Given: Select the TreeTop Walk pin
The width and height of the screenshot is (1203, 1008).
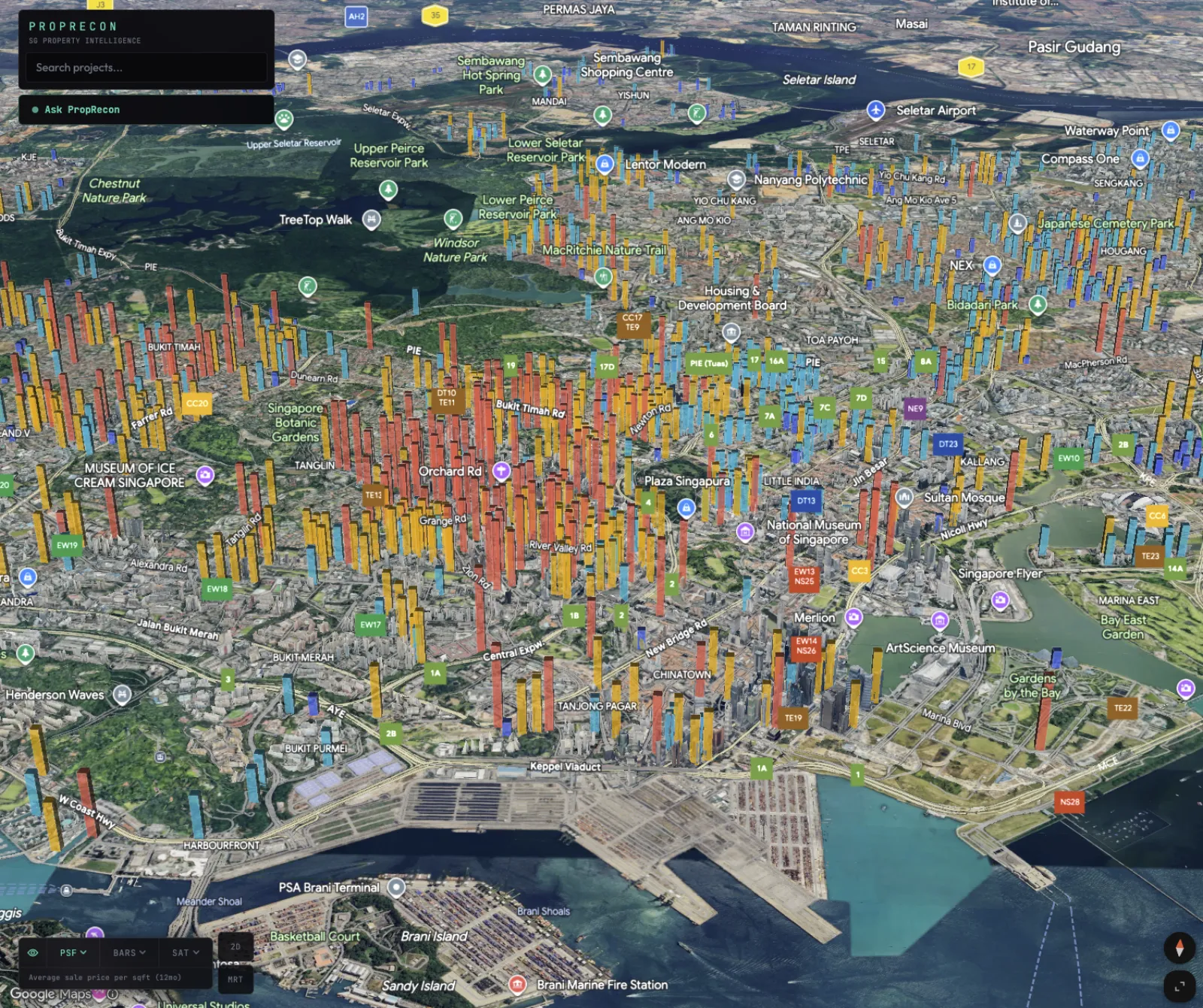Looking at the screenshot, I should pyautogui.click(x=371, y=219).
